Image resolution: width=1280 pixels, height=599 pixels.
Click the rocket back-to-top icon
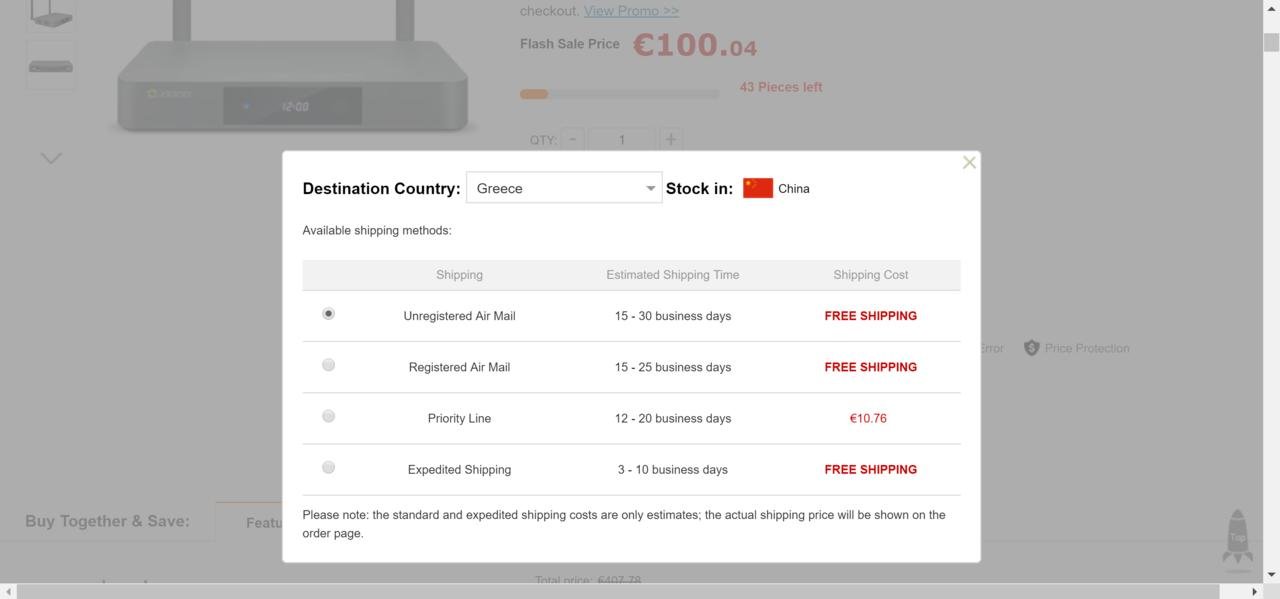[x=1237, y=537]
